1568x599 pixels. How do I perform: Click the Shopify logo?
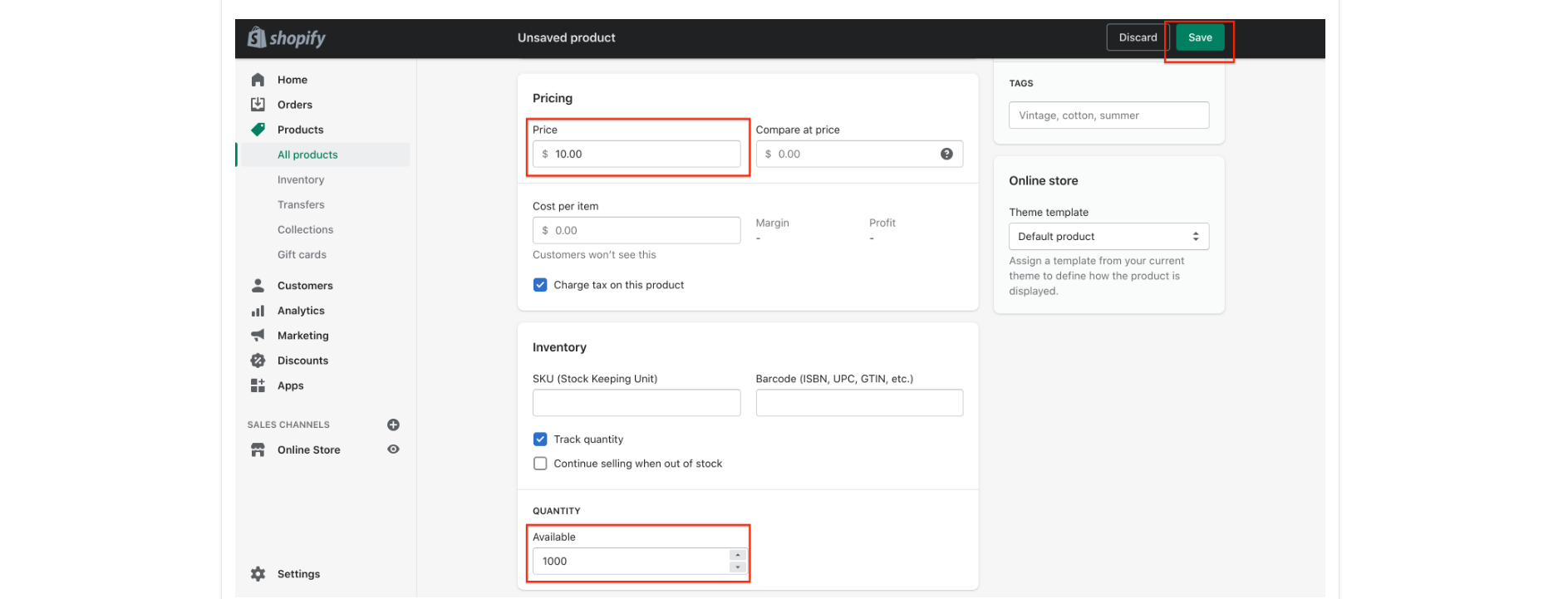[287, 37]
